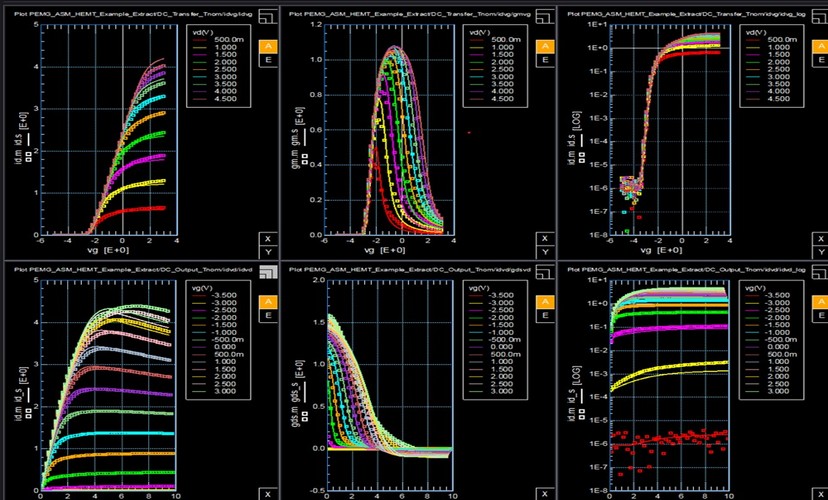Click the Y axis button in gmvg plot
The width and height of the screenshot is (828, 500).
pyautogui.click(x=545, y=252)
